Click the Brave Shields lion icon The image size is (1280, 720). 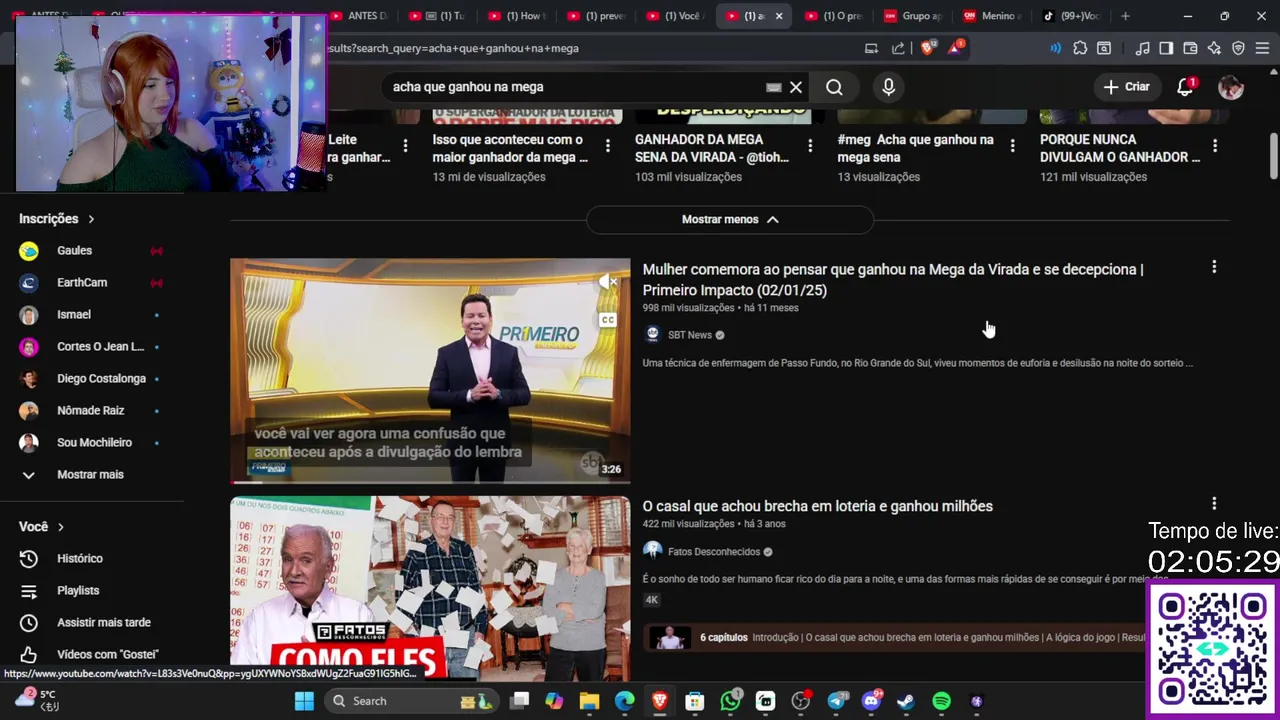pyautogui.click(x=928, y=48)
